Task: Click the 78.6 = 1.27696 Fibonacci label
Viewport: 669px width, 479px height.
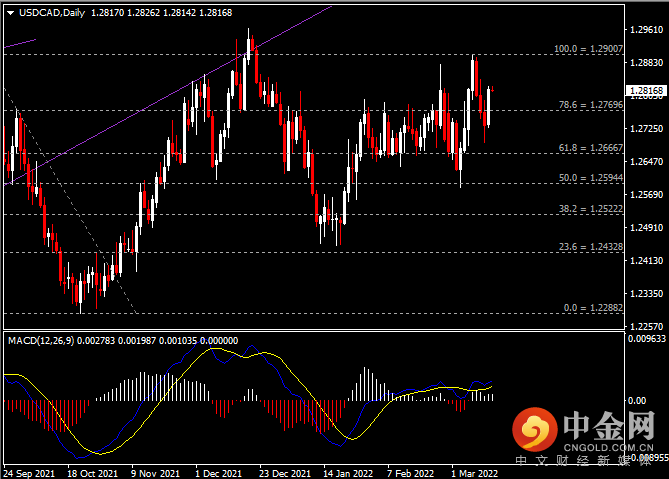Action: pyautogui.click(x=591, y=105)
